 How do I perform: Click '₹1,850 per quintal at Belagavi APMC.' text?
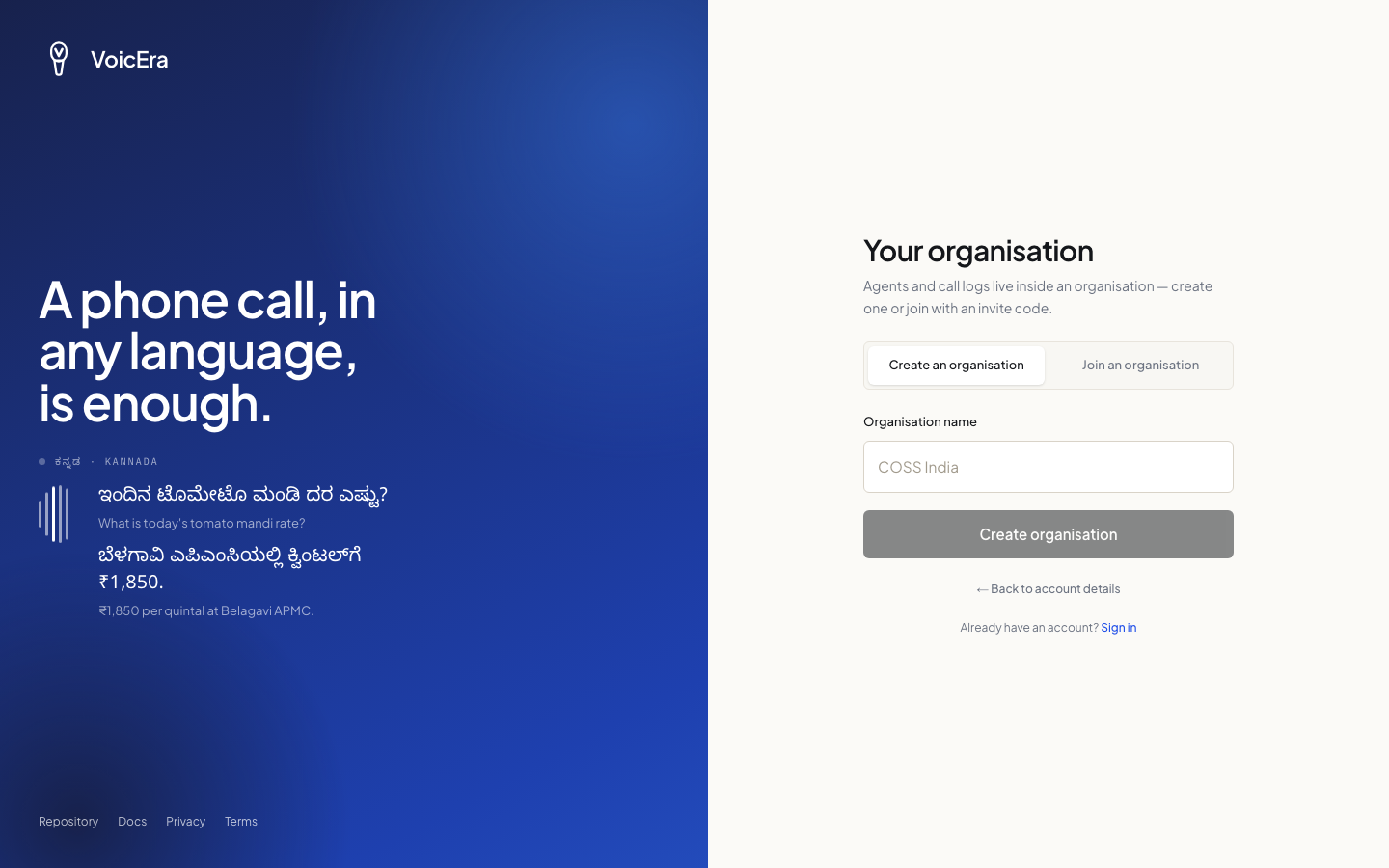206,610
